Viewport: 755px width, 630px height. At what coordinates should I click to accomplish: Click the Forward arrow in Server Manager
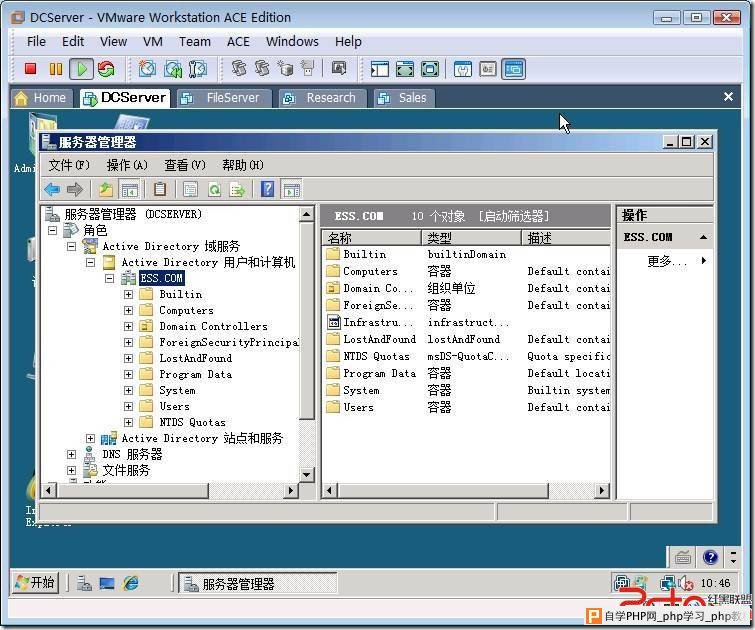[75, 189]
